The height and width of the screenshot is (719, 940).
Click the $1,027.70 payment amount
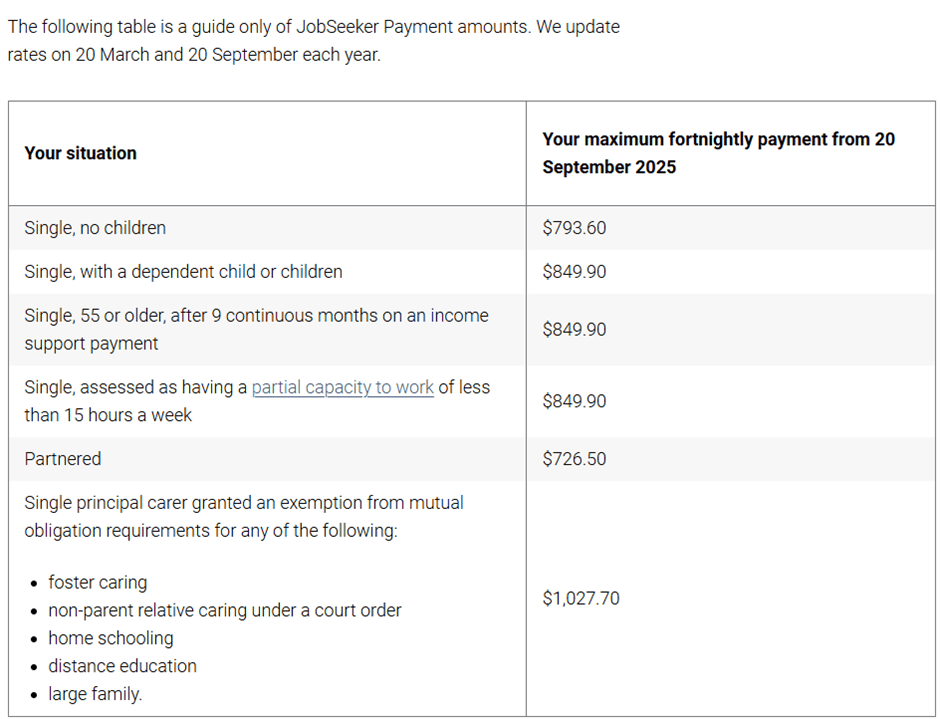tap(581, 599)
